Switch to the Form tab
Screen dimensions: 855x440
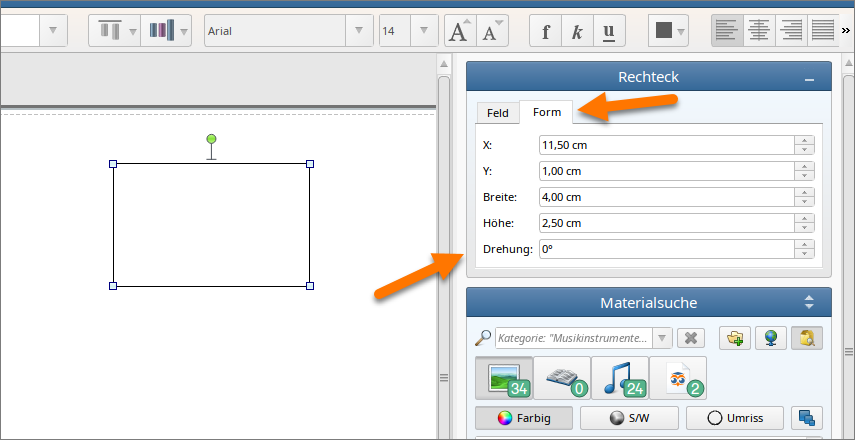(547, 112)
